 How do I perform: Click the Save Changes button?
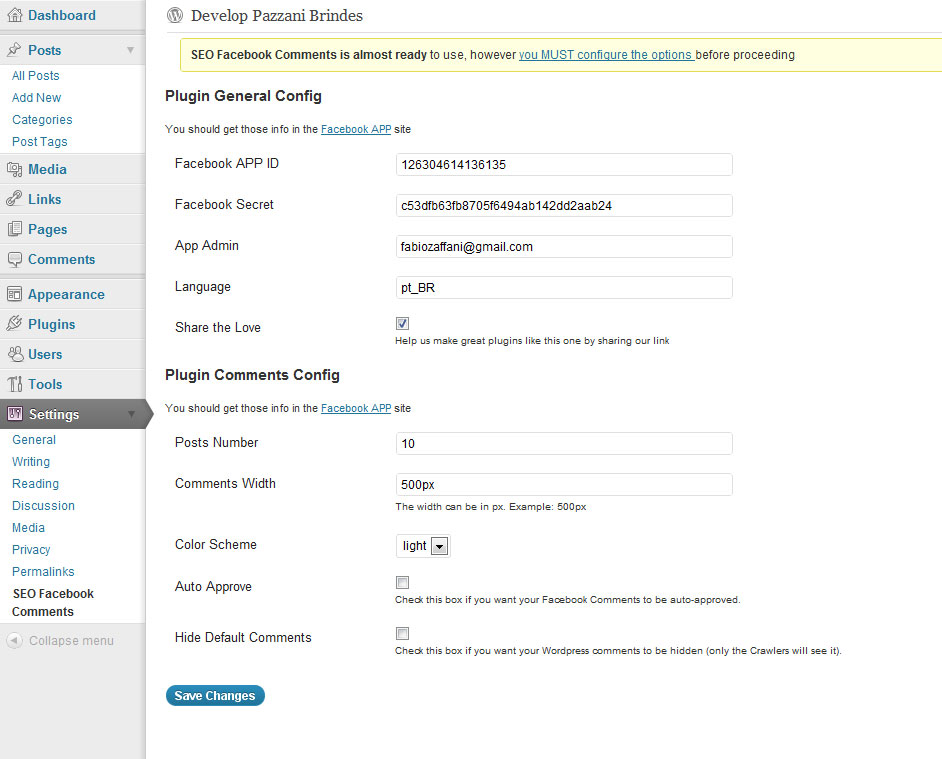pos(215,695)
